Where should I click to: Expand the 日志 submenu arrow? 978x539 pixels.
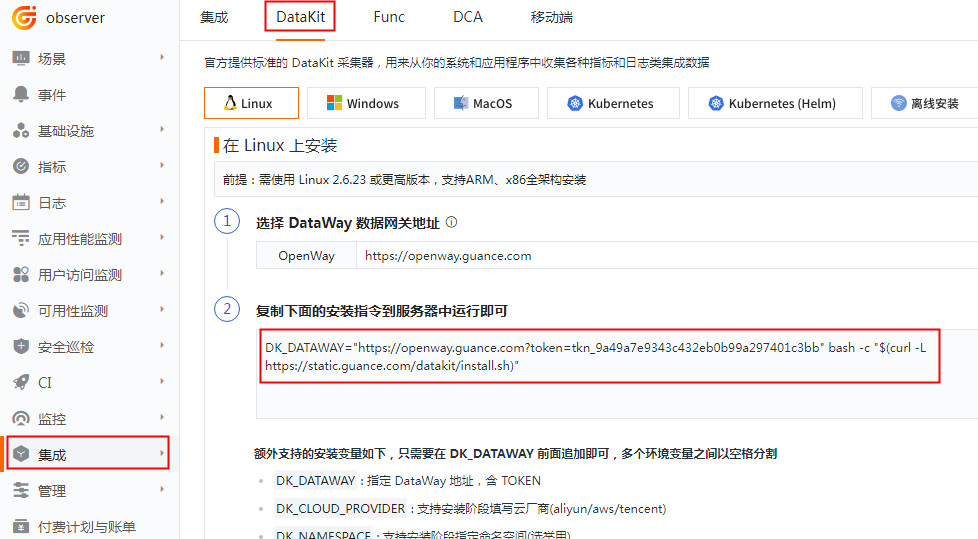[162, 202]
